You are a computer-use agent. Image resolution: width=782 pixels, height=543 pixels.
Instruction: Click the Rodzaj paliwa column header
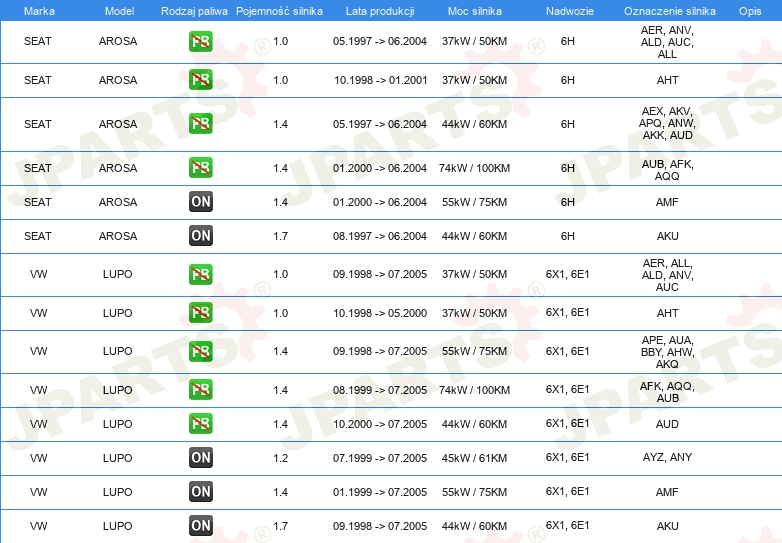click(194, 11)
